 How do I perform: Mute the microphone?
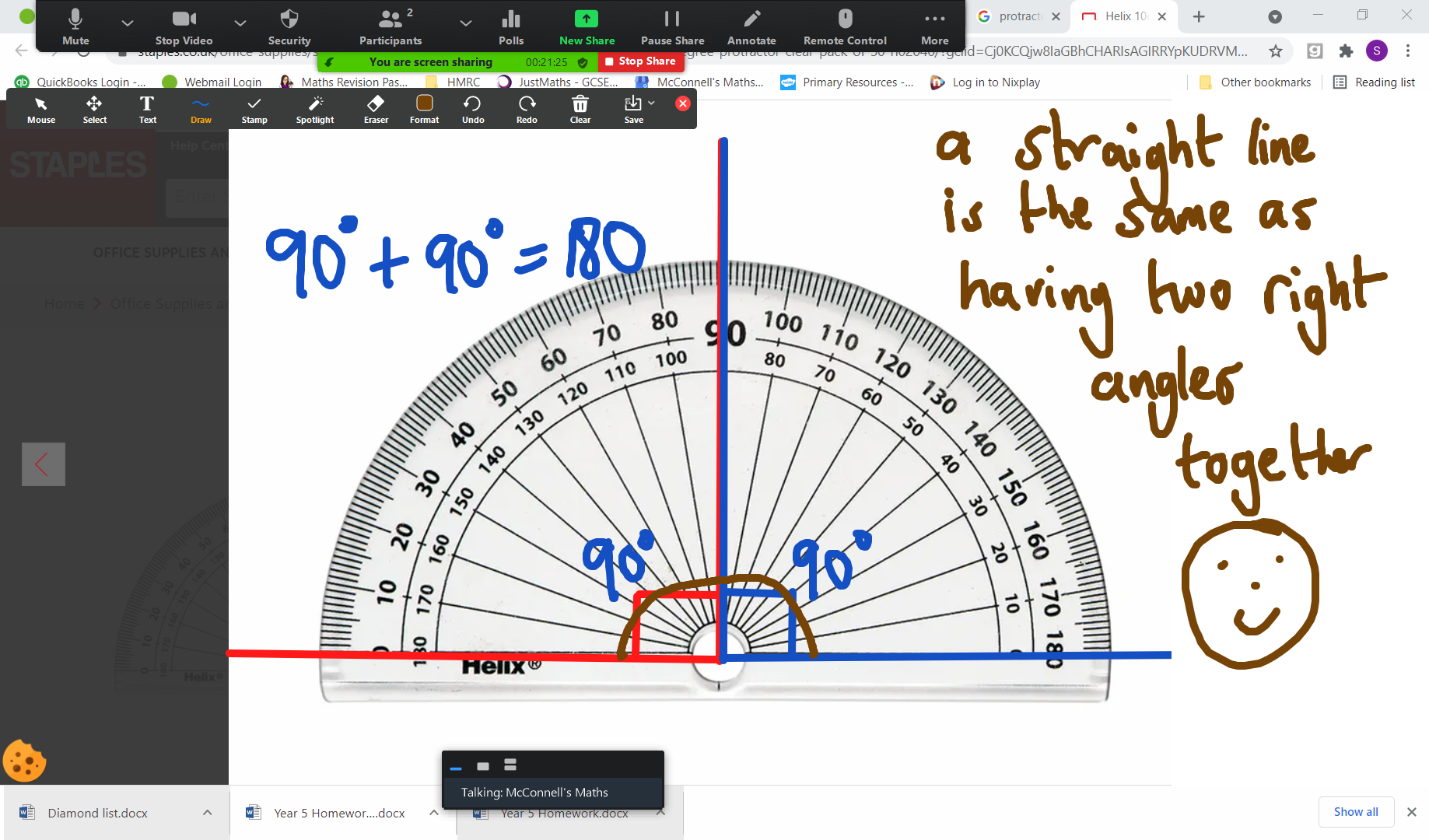(x=75, y=26)
